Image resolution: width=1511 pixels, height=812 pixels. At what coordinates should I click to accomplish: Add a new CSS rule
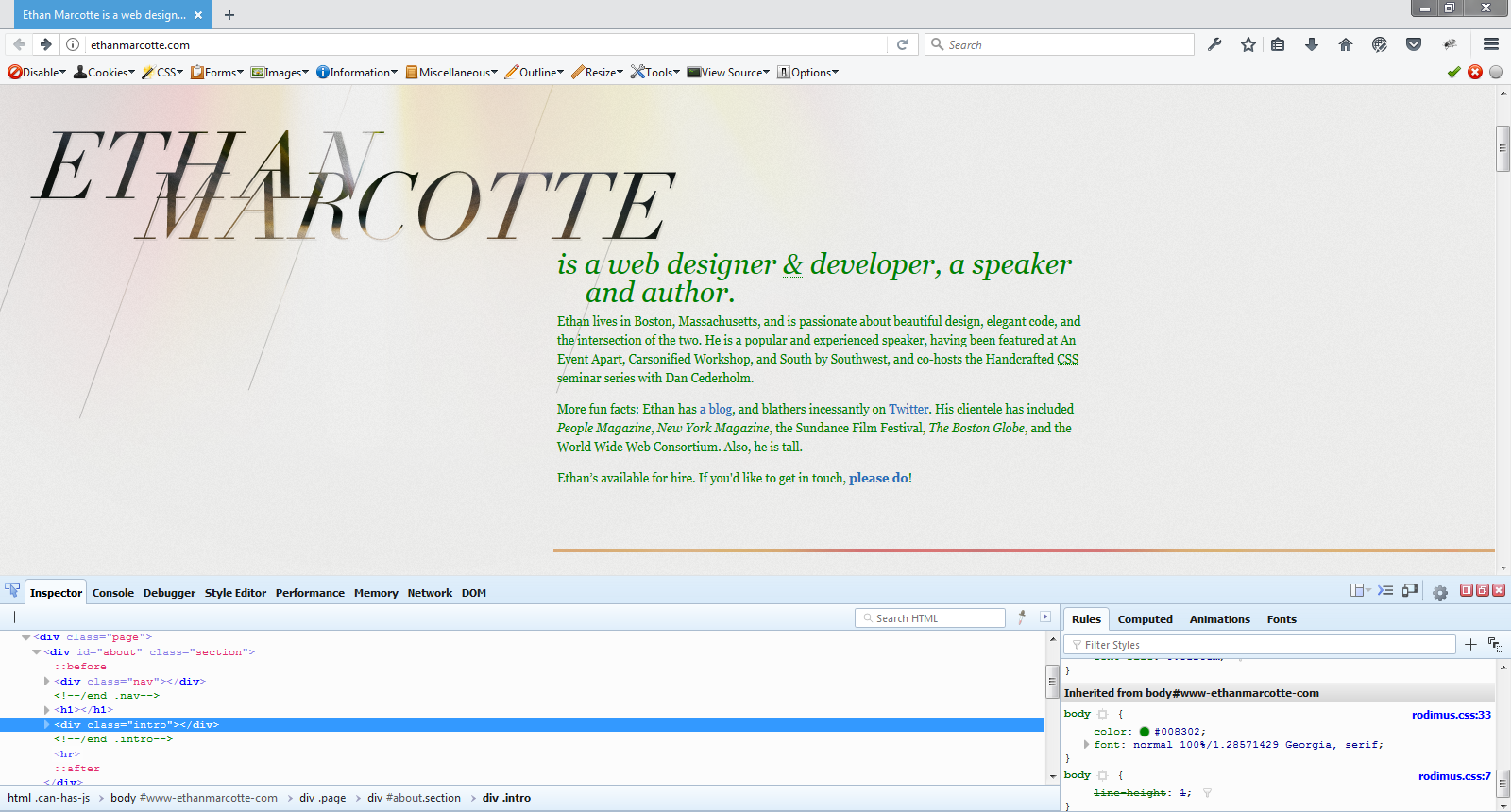1470,644
